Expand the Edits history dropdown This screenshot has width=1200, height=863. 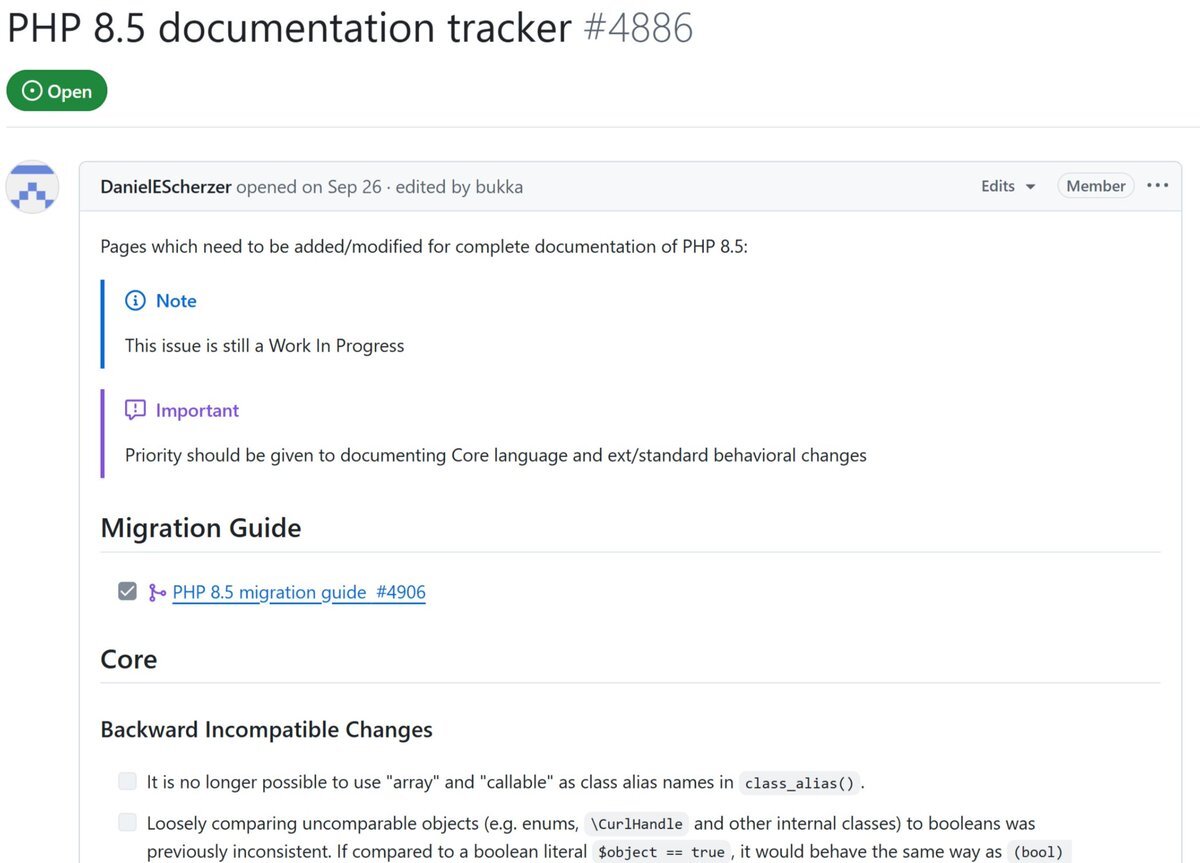click(1007, 186)
